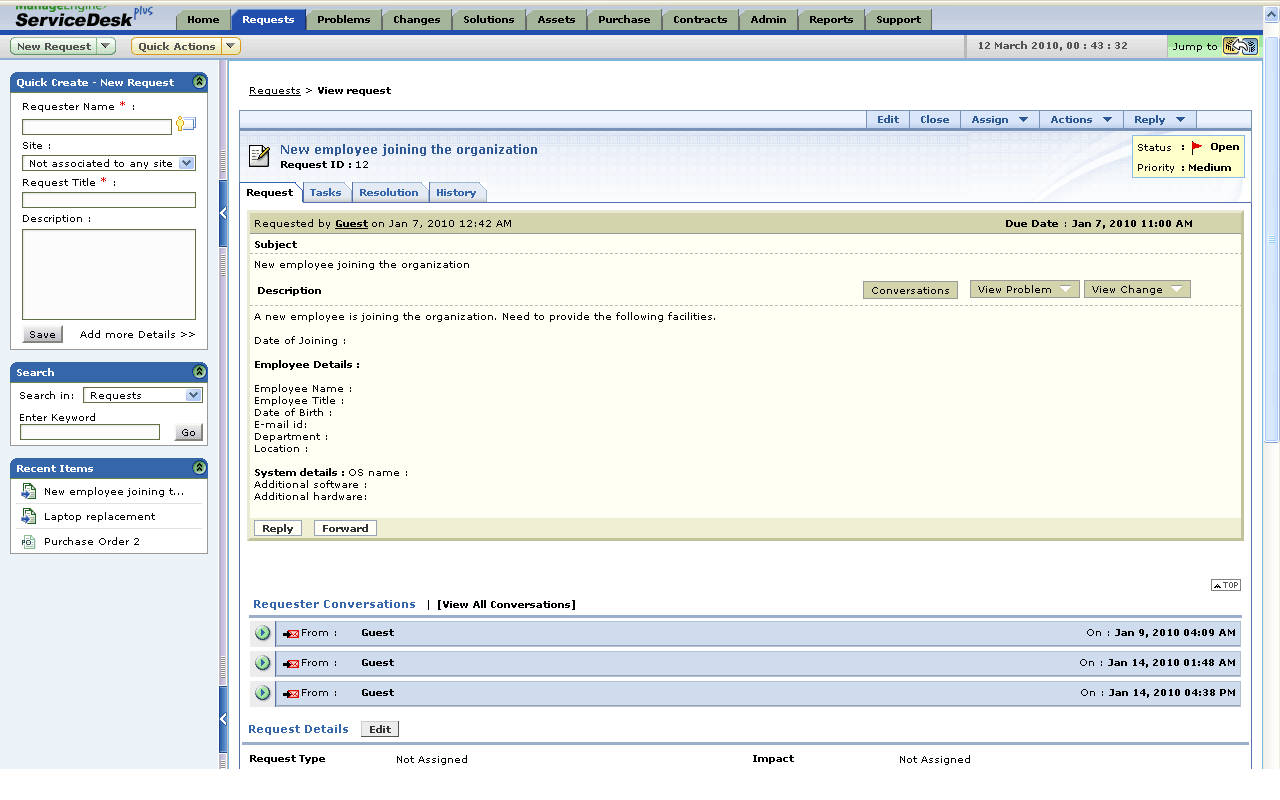Click Edit beside Request Details
Viewport: 1280px width, 800px height.
380,729
